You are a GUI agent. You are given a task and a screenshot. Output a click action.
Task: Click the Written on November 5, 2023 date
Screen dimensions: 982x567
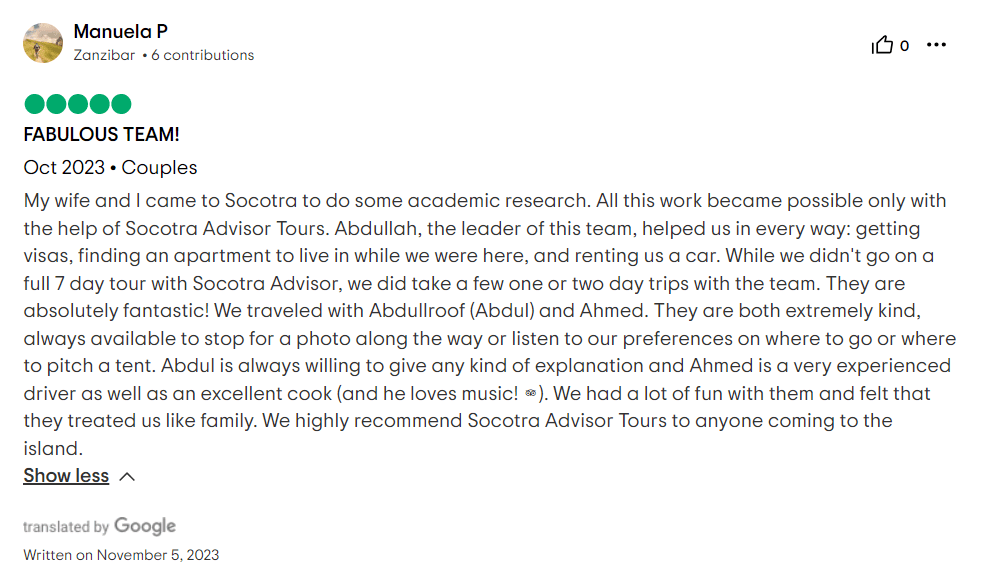click(x=121, y=555)
